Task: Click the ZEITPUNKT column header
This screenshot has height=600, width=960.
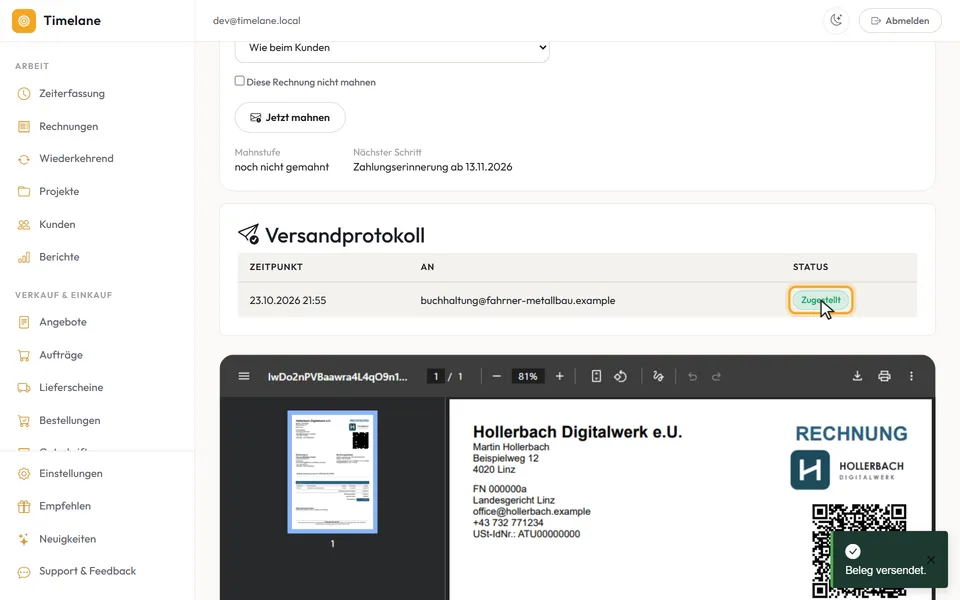Action: (x=276, y=267)
